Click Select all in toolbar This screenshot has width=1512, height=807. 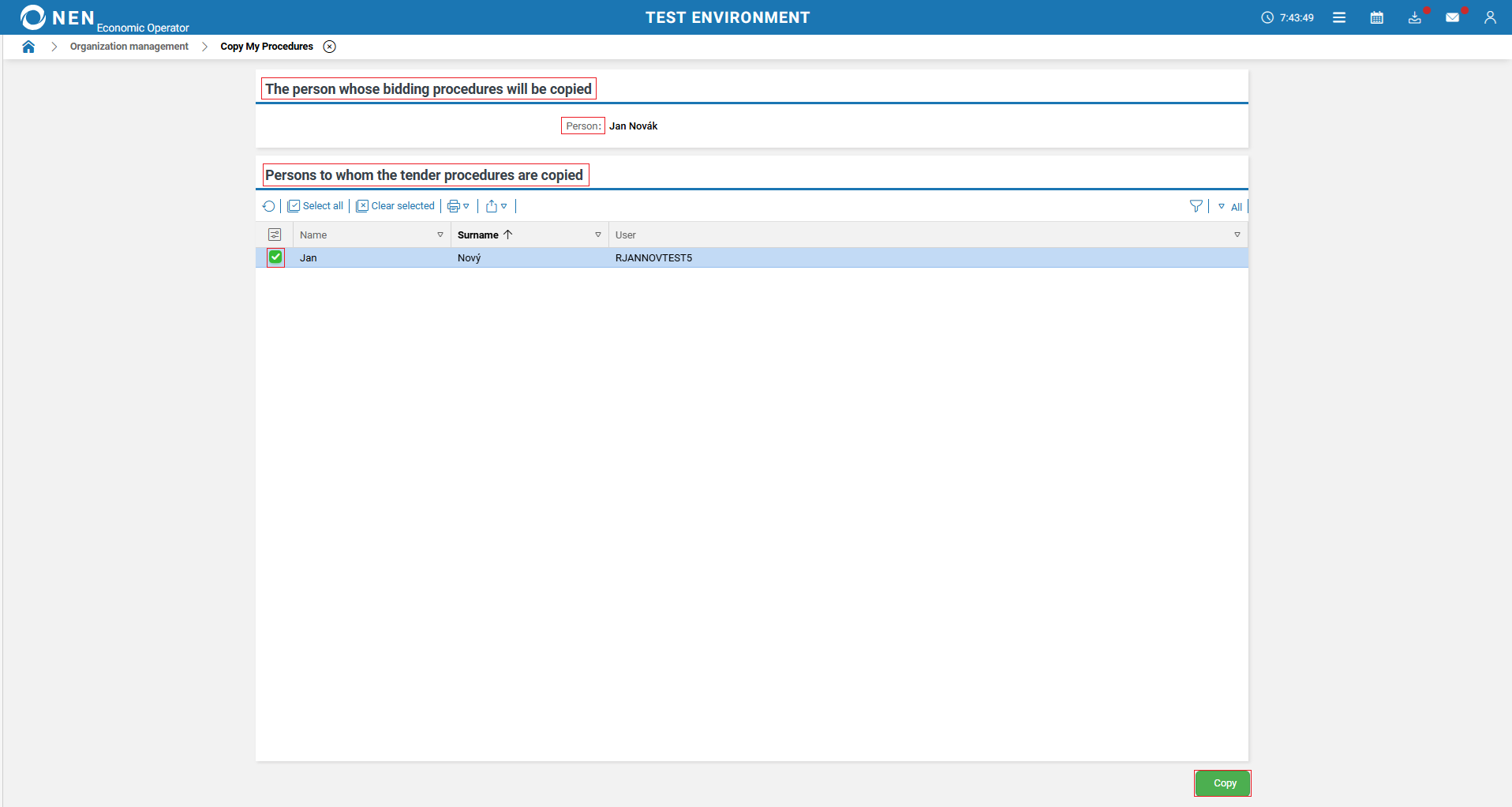click(x=316, y=206)
